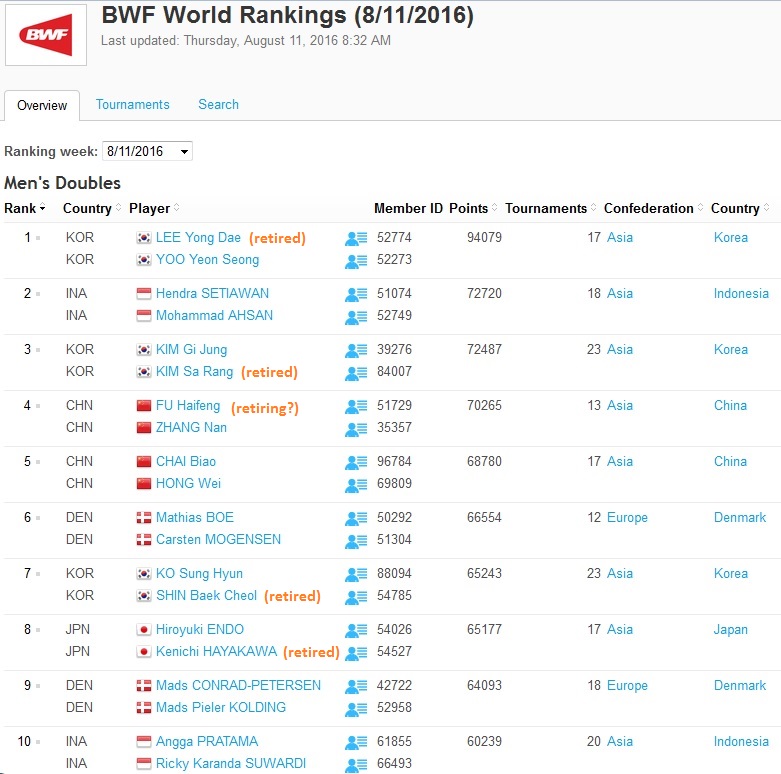The image size is (781, 774).
Task: Open player link Hiroyuki ENDO
Action: coord(200,630)
